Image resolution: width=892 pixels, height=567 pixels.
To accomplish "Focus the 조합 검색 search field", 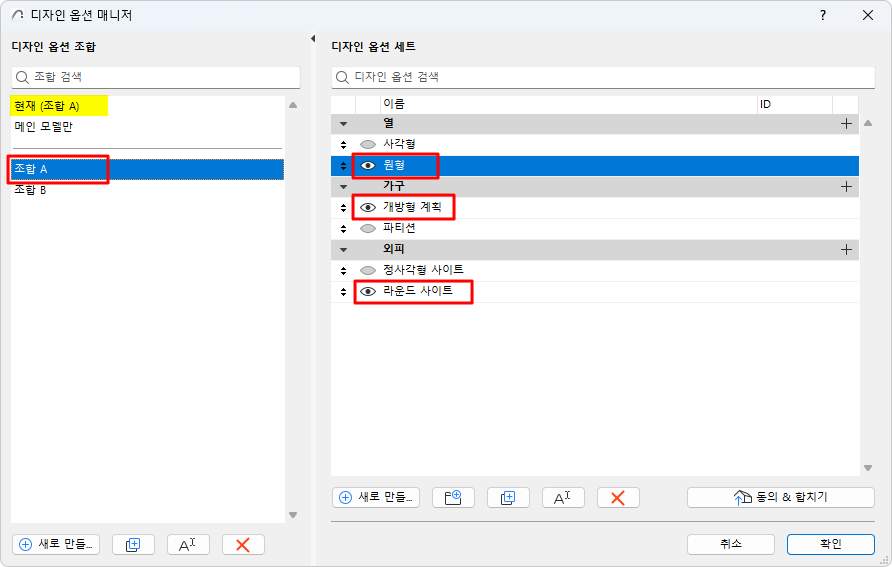I will [x=156, y=77].
